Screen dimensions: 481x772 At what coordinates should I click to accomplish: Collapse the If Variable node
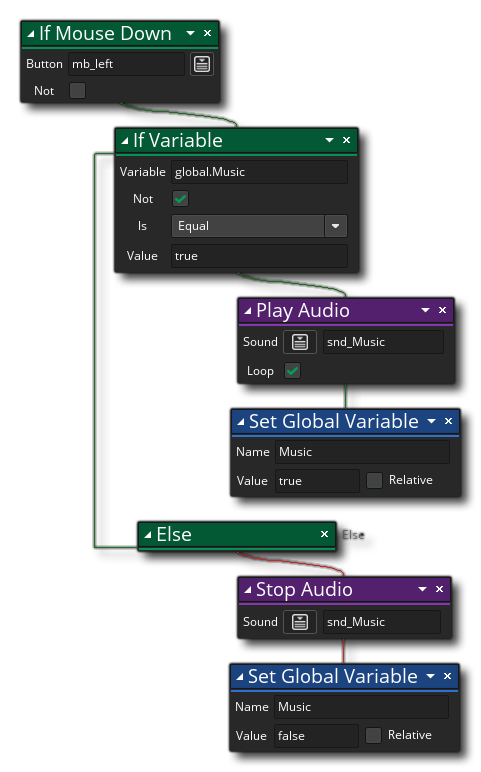[125, 141]
